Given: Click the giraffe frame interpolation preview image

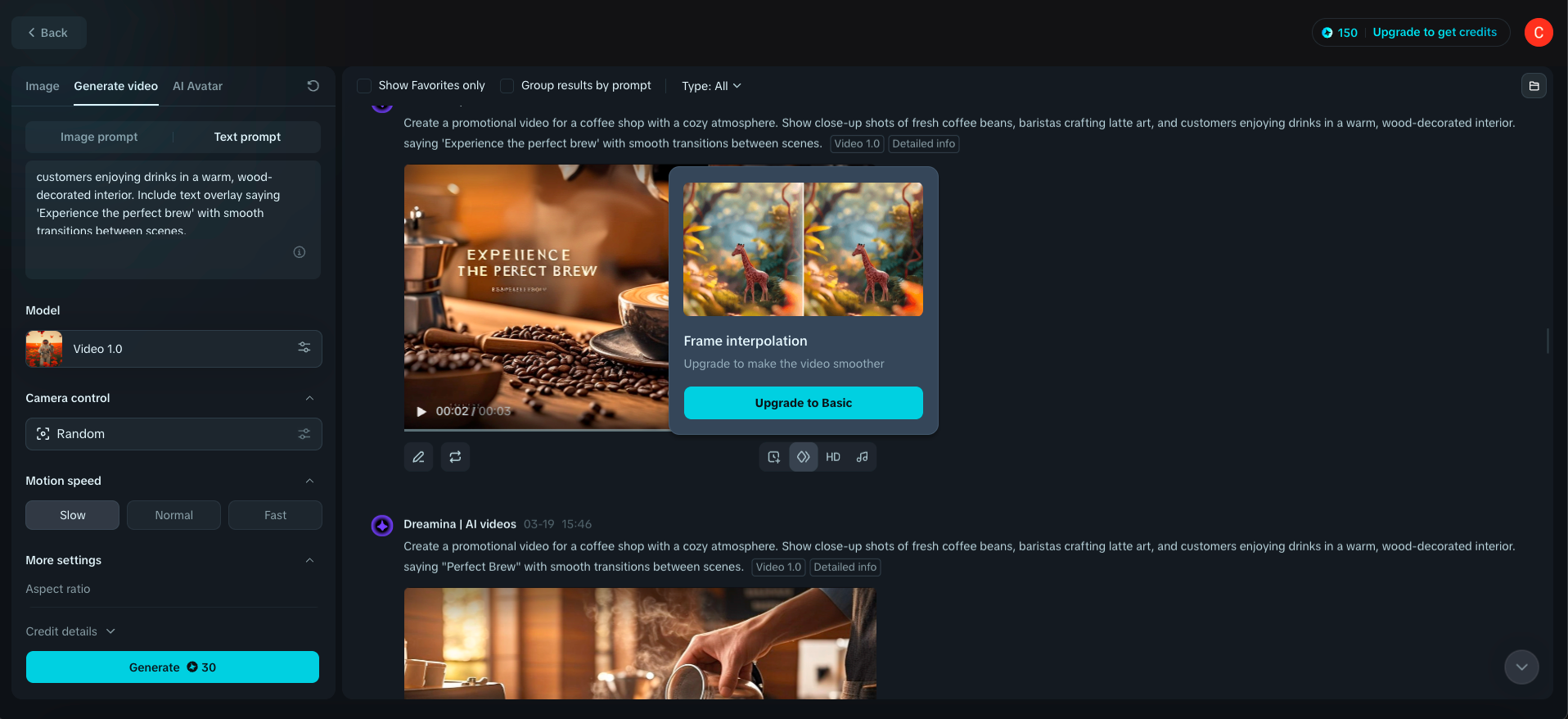Looking at the screenshot, I should (804, 249).
